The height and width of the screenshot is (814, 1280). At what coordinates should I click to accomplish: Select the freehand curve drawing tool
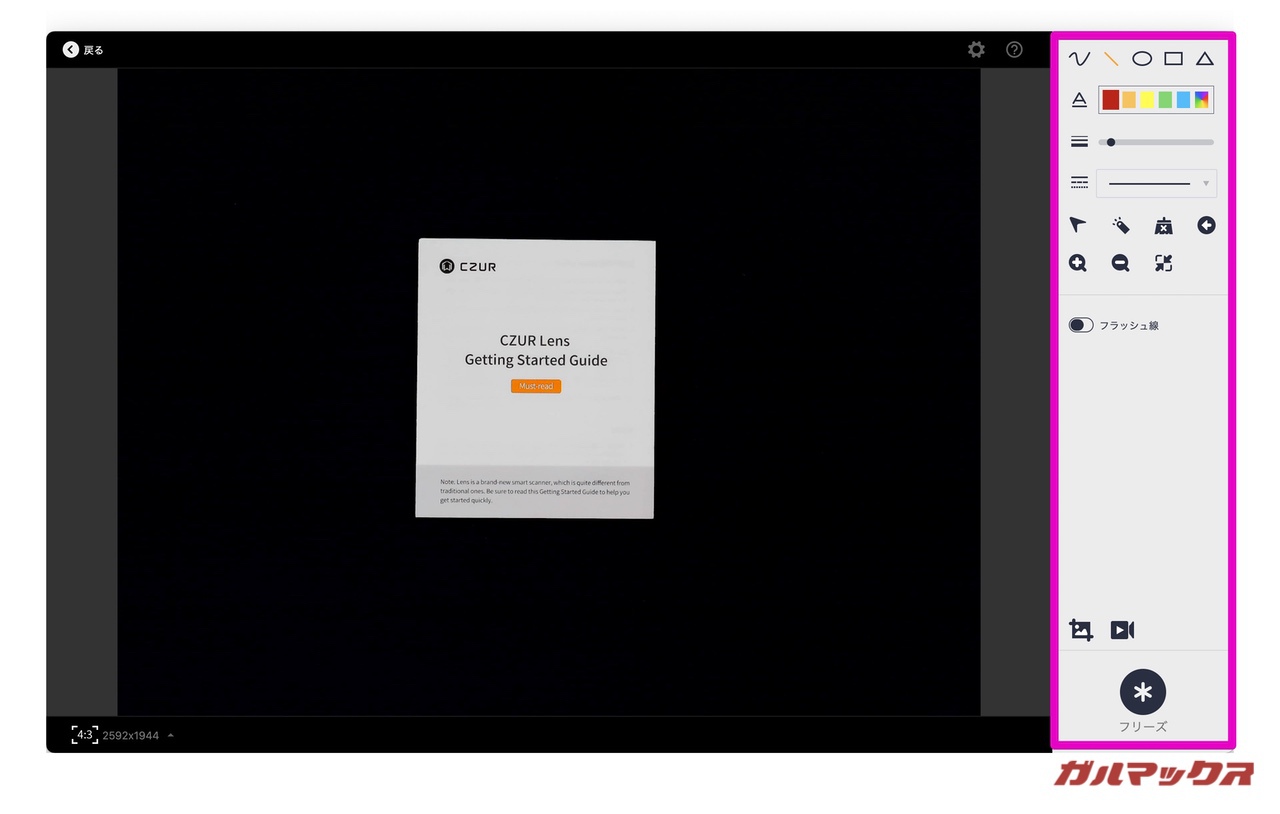[x=1079, y=59]
